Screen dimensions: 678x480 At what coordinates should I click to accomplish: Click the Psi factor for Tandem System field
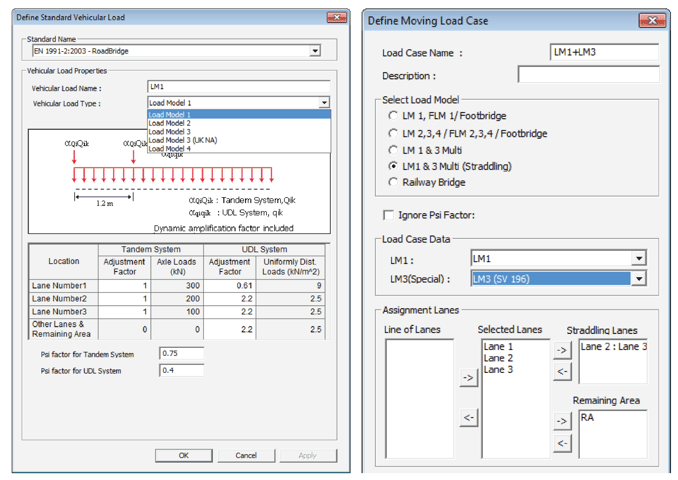(181, 353)
